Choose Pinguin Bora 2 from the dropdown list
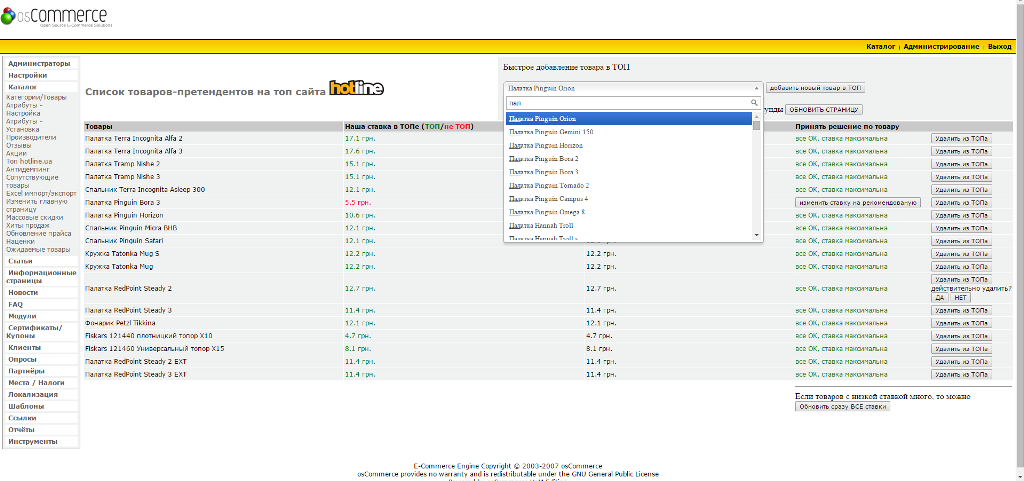Viewport: 1024px width, 481px height. [x=629, y=159]
